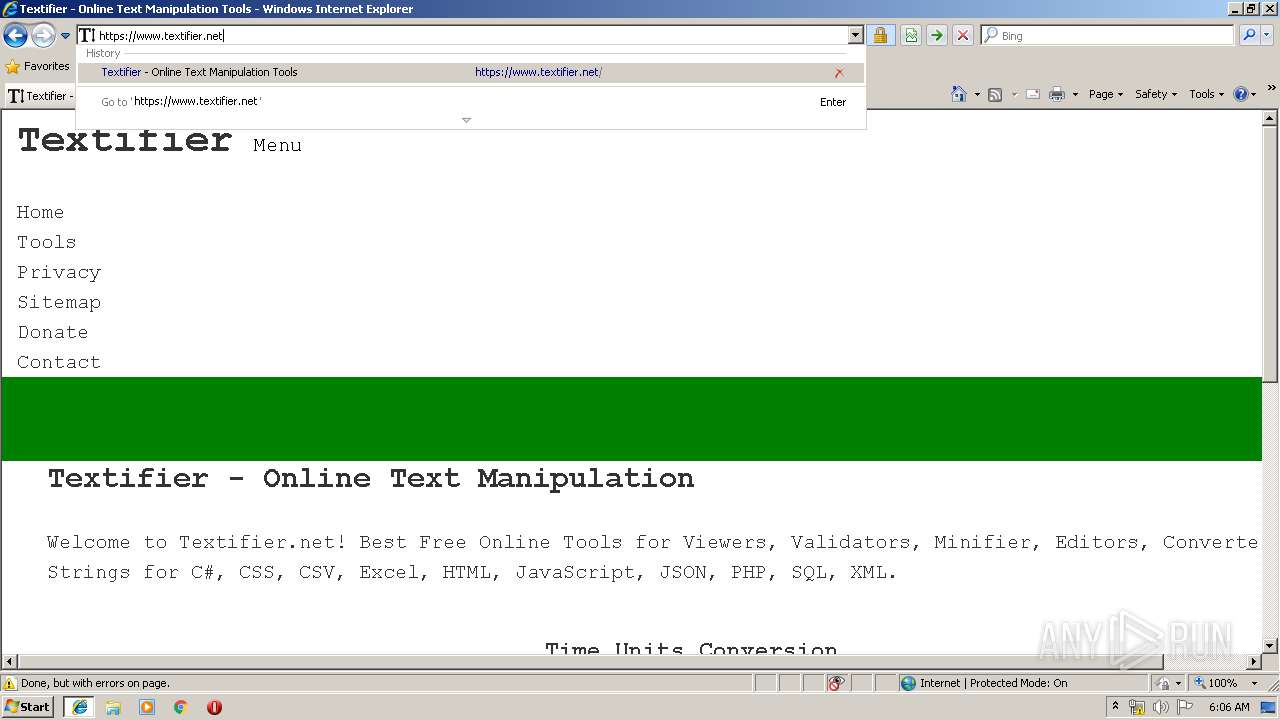Click the 'Done, but with errors on page.' status text
The width and height of the screenshot is (1280, 720).
point(95,684)
